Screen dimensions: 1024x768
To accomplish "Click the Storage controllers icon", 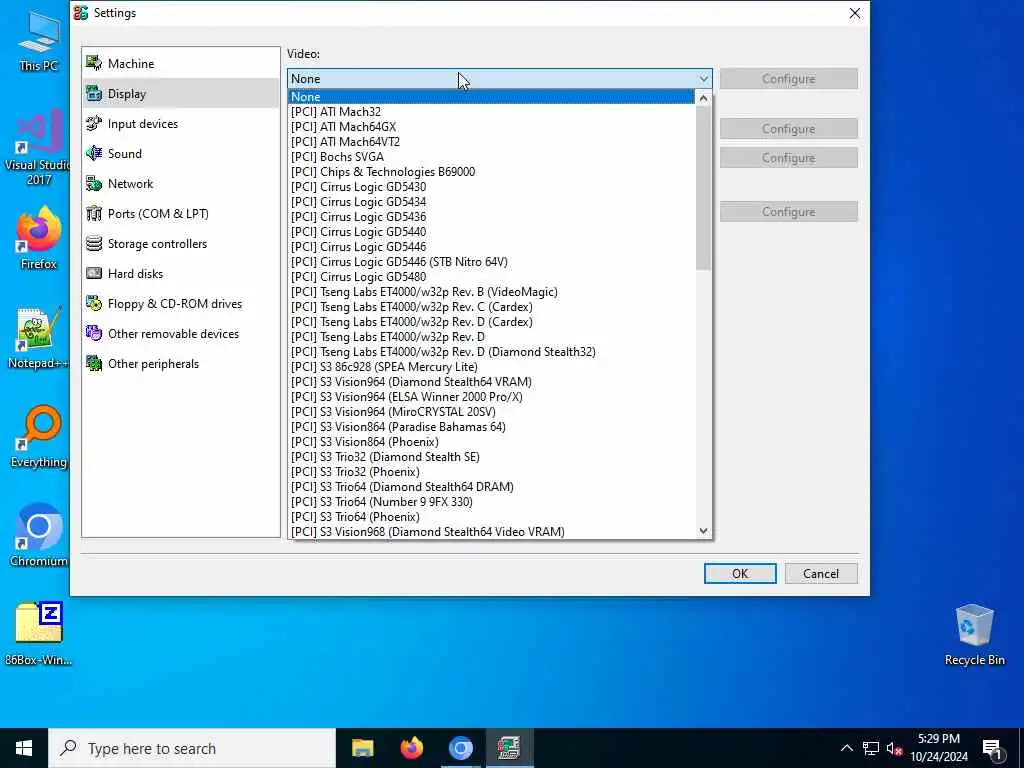I will (94, 244).
